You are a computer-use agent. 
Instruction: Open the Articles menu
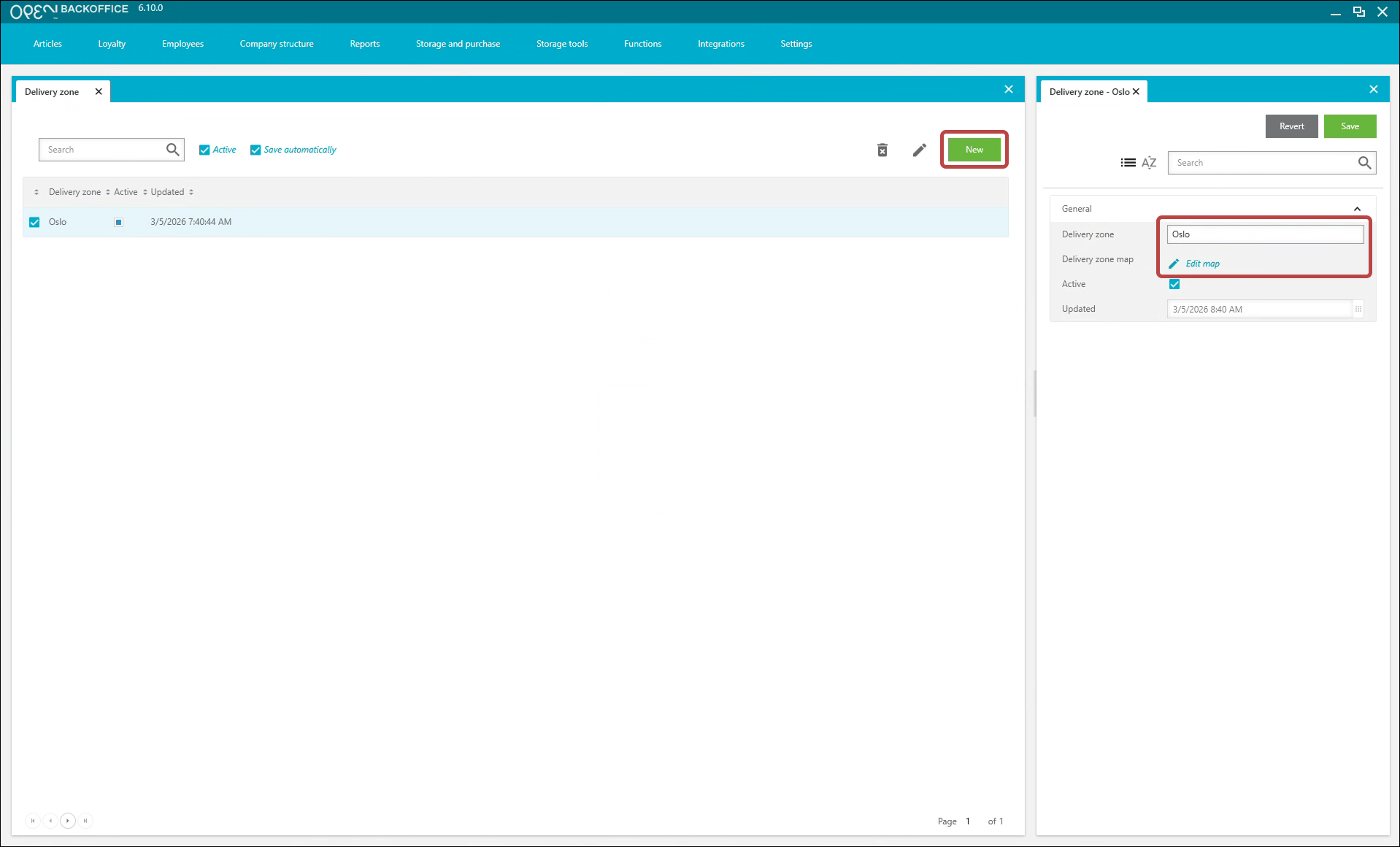[x=47, y=44]
